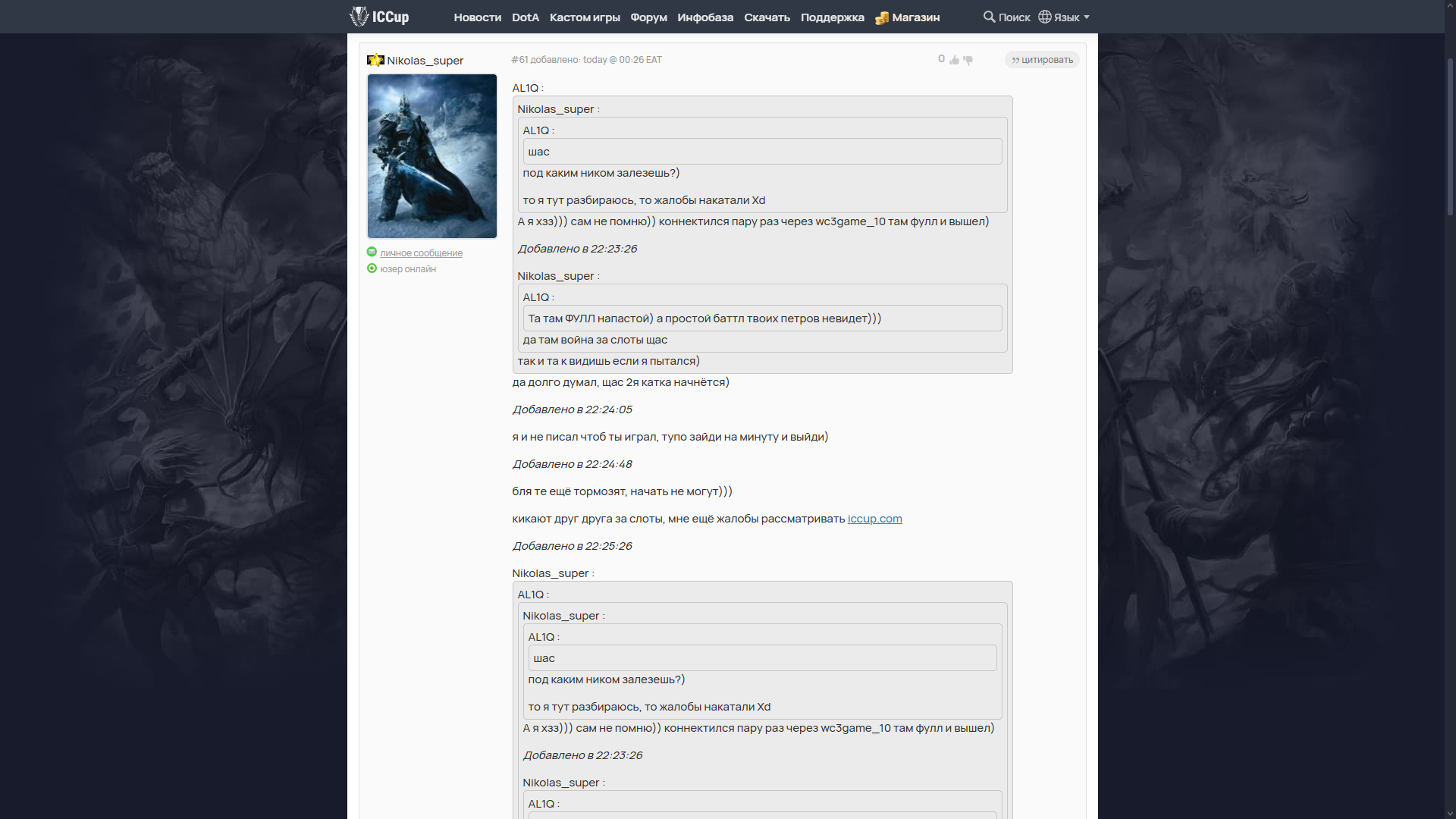This screenshot has height=819, width=1456.
Task: Follow the iccup.com link in the post
Action: (x=874, y=519)
